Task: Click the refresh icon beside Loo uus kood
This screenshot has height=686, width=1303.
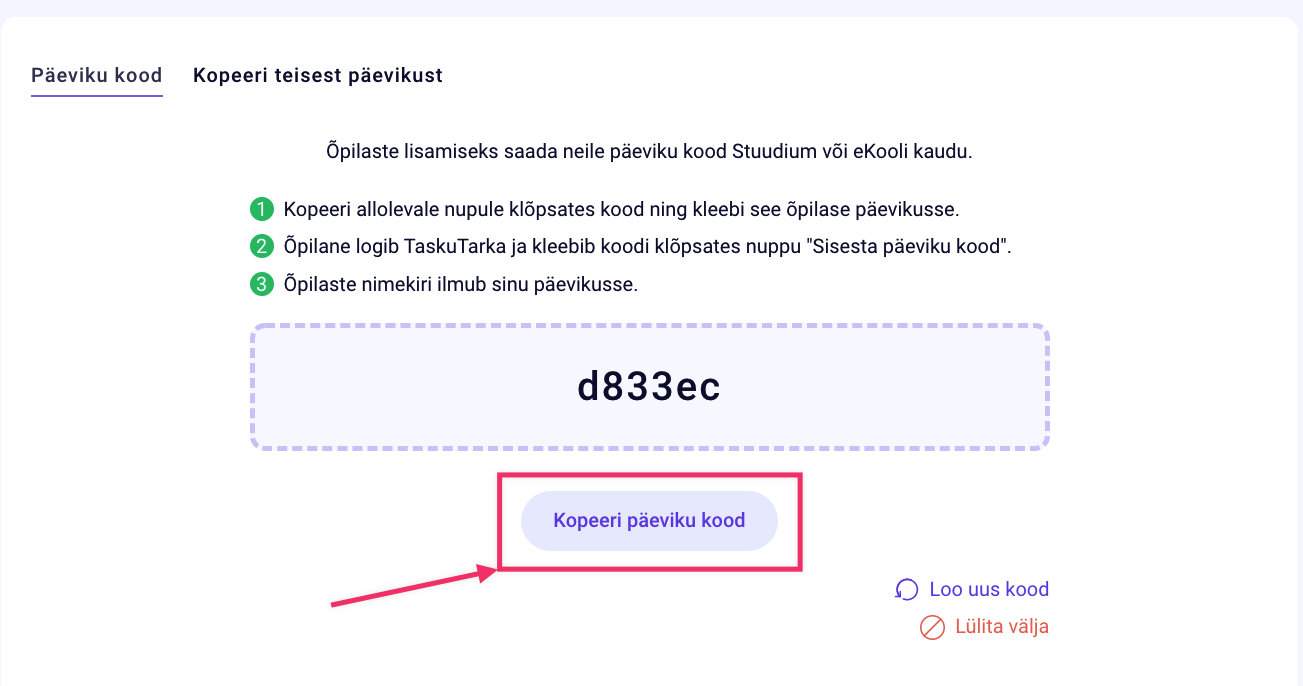Action: pos(906,590)
